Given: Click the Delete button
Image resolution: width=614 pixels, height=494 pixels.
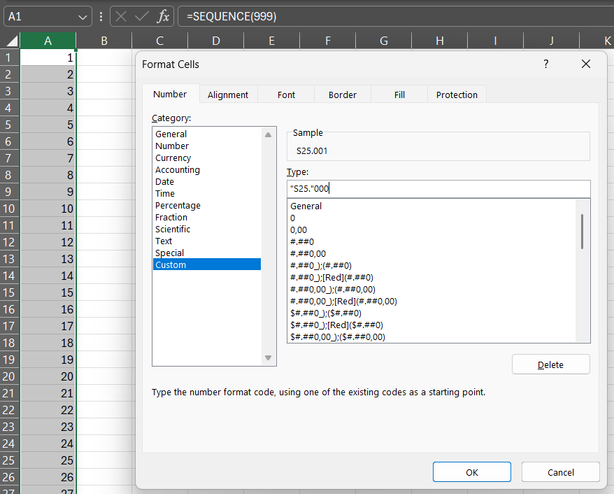Looking at the screenshot, I should coord(550,365).
